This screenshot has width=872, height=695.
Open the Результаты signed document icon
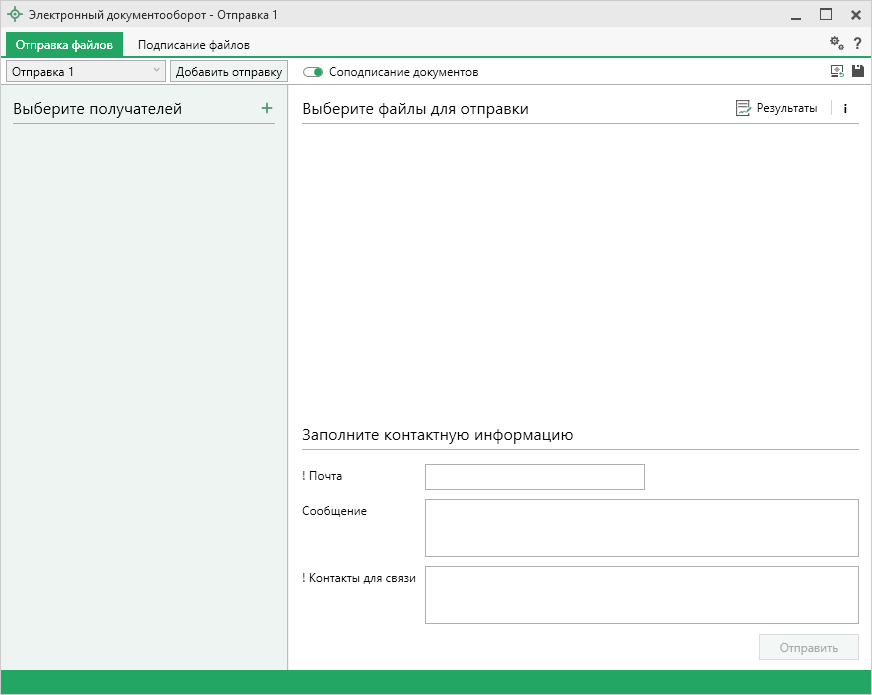click(x=743, y=108)
